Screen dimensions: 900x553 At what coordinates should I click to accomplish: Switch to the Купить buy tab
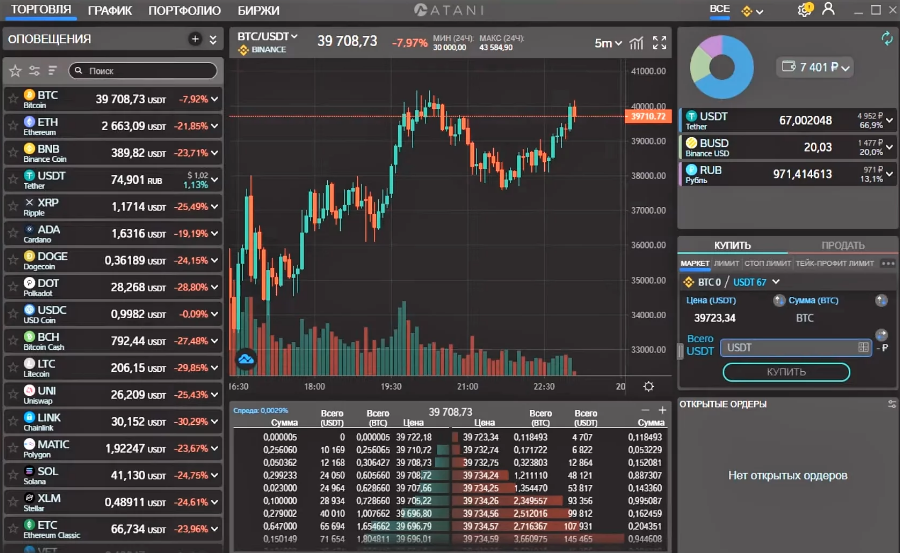pos(732,245)
